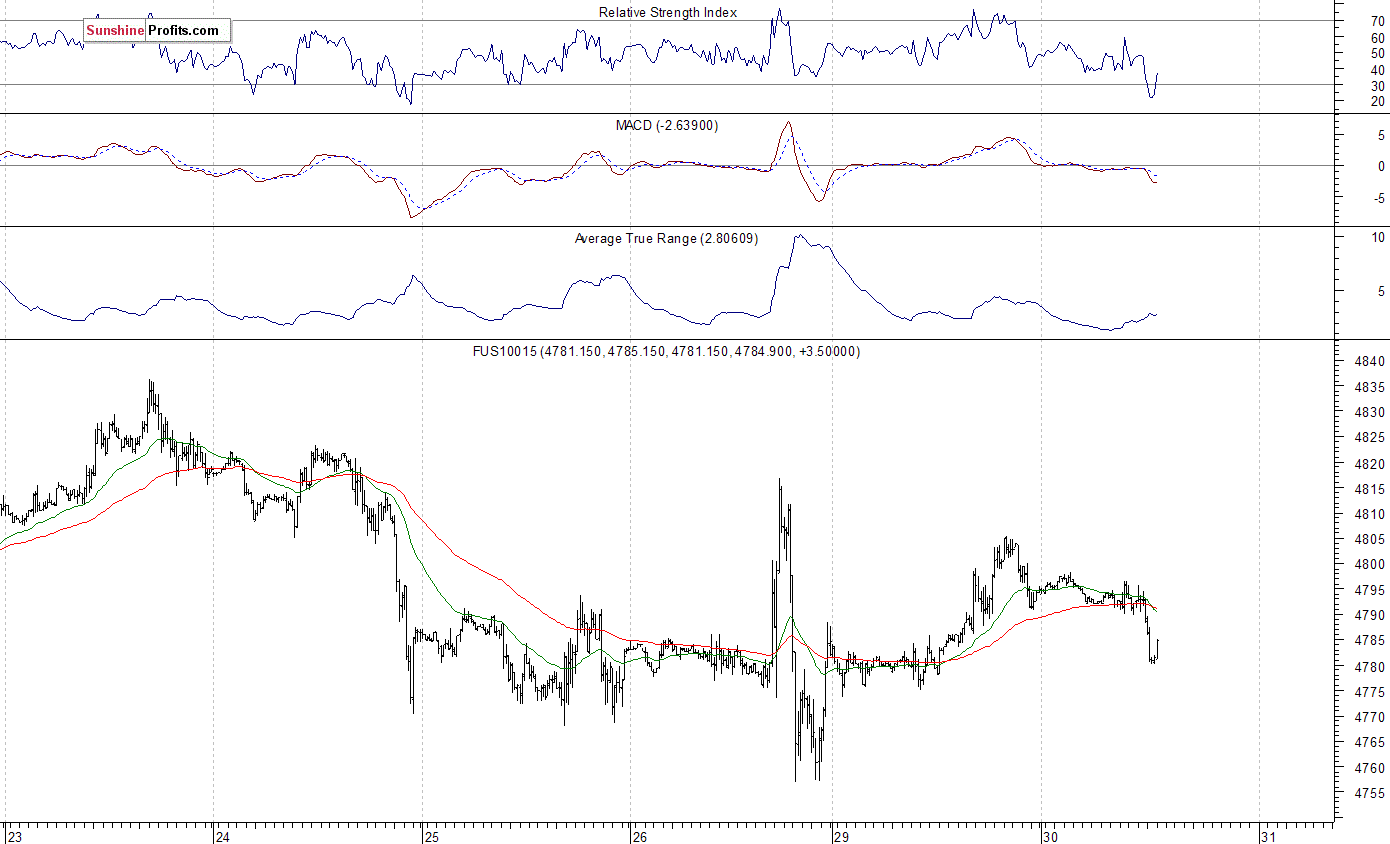Click the SunshineProfits.com logo
The height and width of the screenshot is (844, 1390).
pyautogui.click(x=155, y=30)
